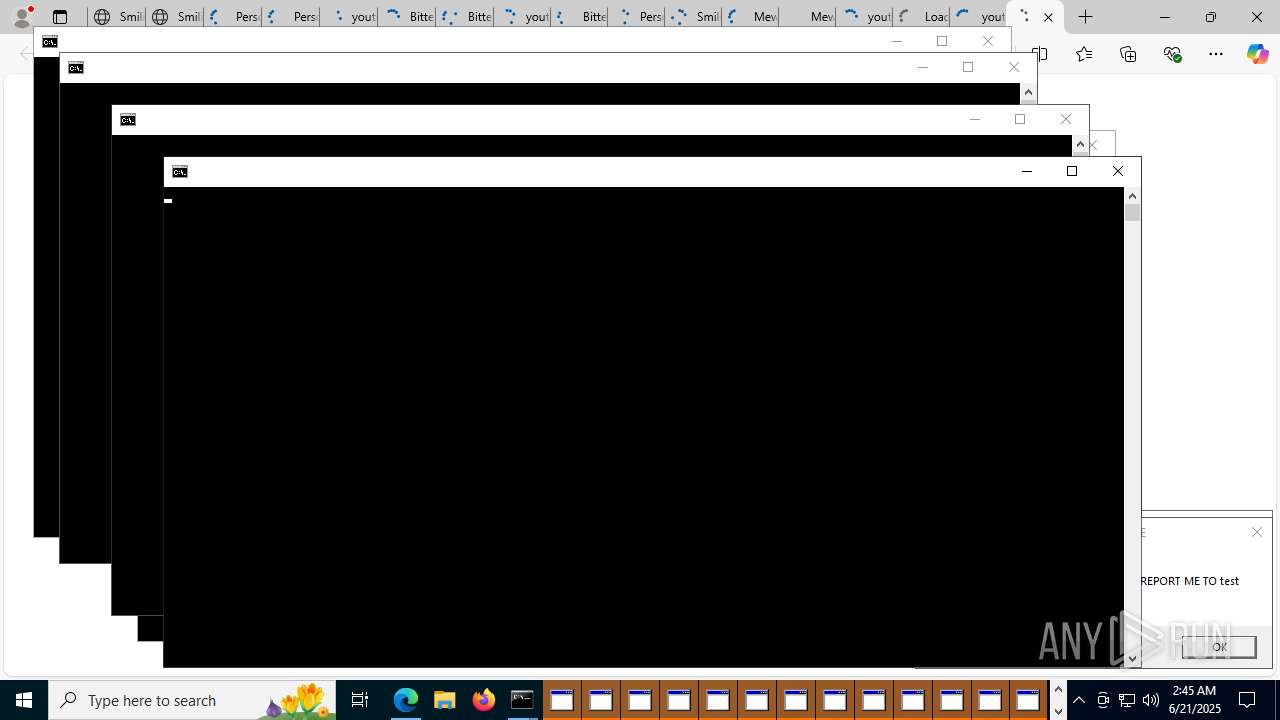Restore down the Edge browser window
This screenshot has height=720, width=1280.
(1210, 17)
